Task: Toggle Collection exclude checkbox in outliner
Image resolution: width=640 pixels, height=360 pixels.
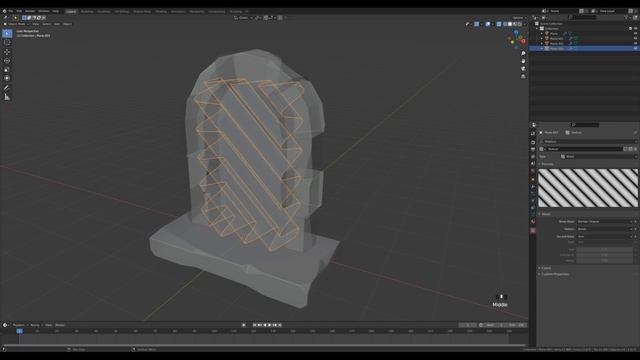Action: [x=630, y=29]
